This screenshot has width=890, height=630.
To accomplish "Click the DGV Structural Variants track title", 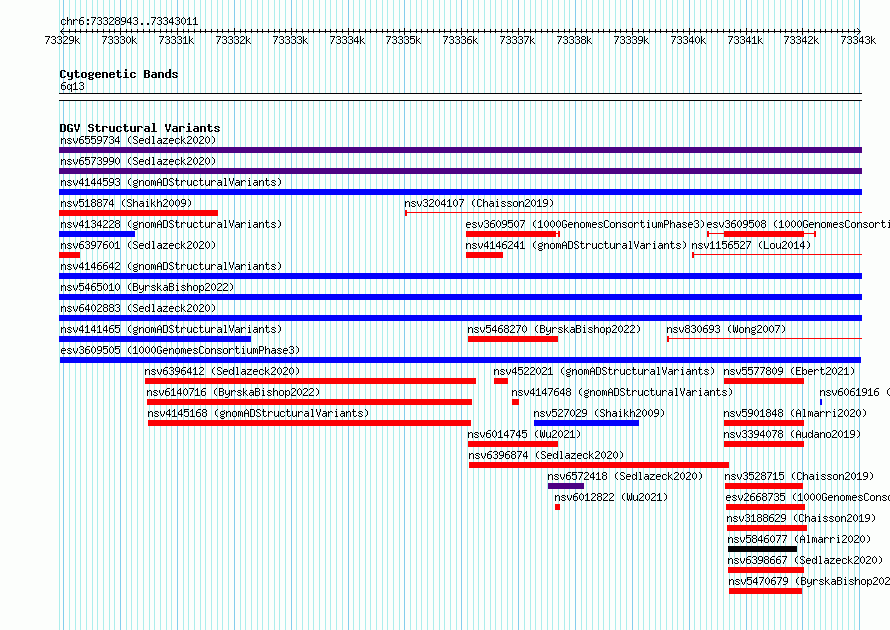I will (x=140, y=128).
